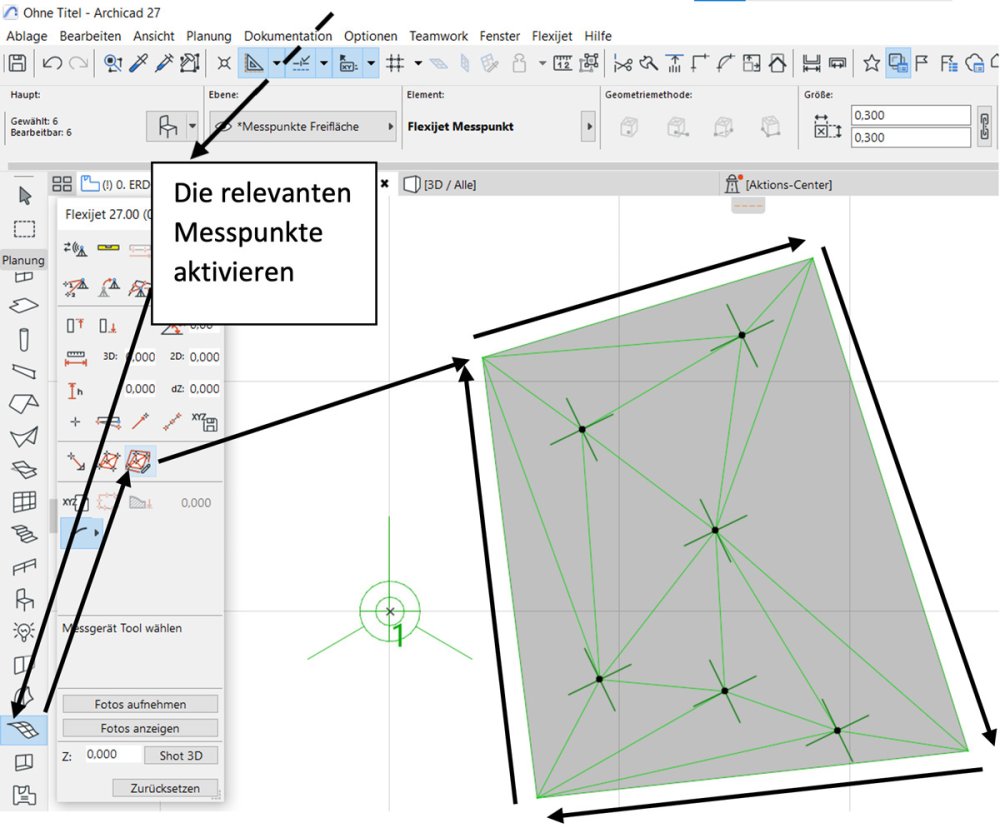Open dropdown arrow next to guide lines

pyautogui.click(x=277, y=63)
